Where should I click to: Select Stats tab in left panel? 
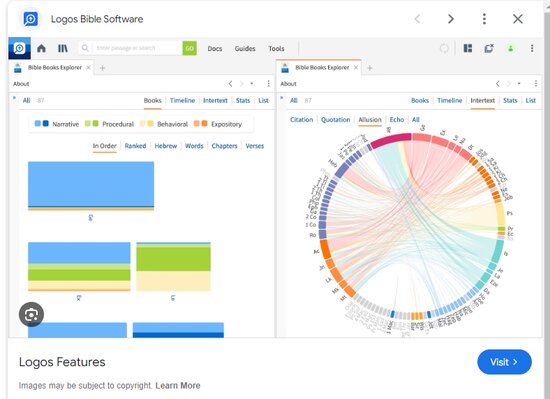(x=243, y=100)
